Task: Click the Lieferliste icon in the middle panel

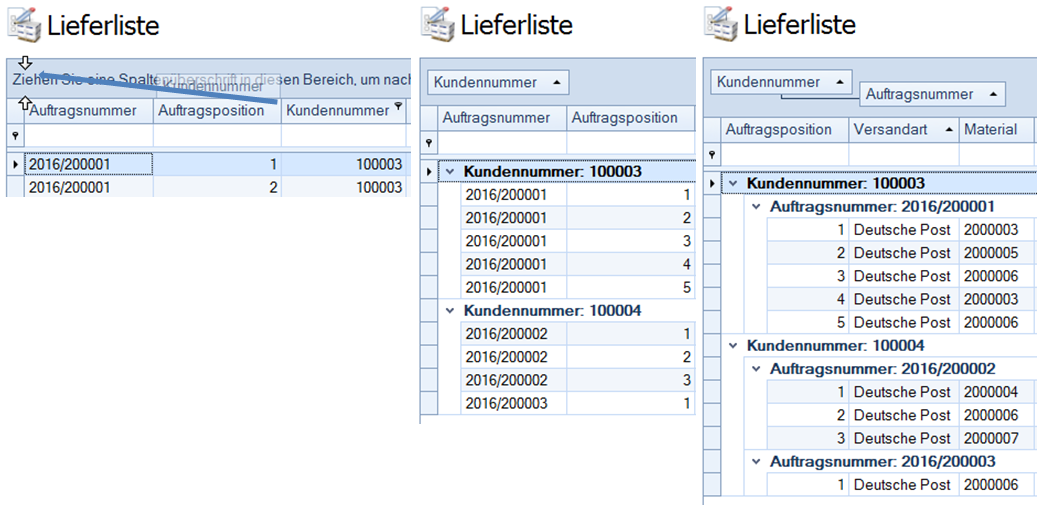Action: pyautogui.click(x=437, y=24)
